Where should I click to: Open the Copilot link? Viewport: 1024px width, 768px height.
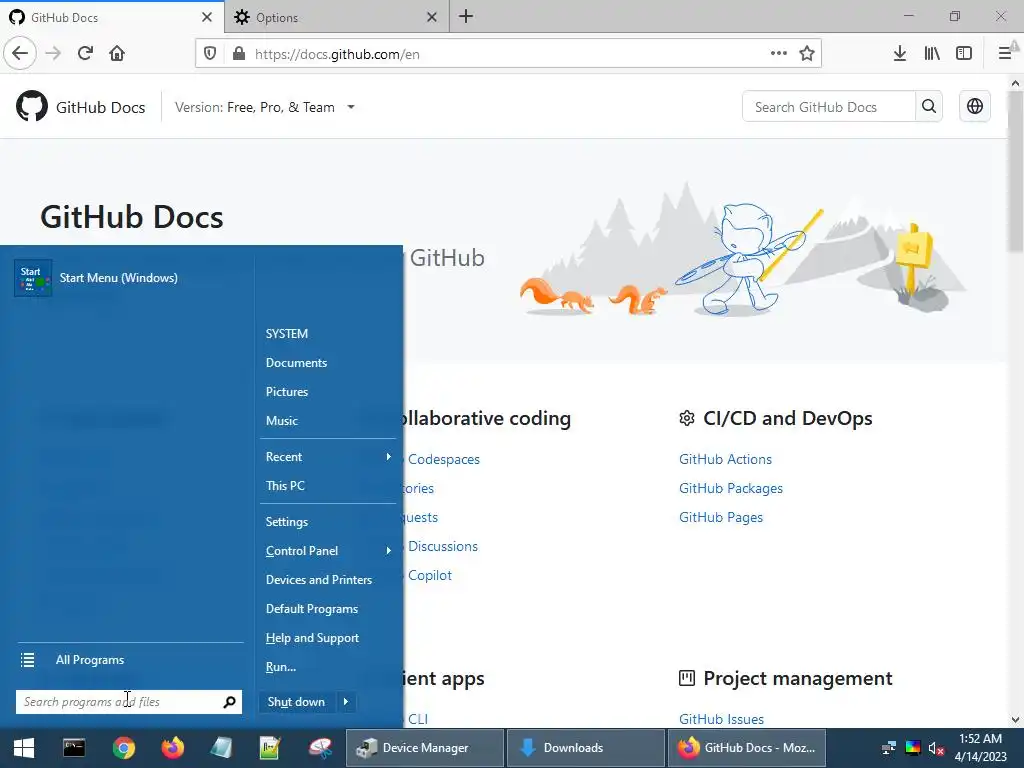coord(430,575)
